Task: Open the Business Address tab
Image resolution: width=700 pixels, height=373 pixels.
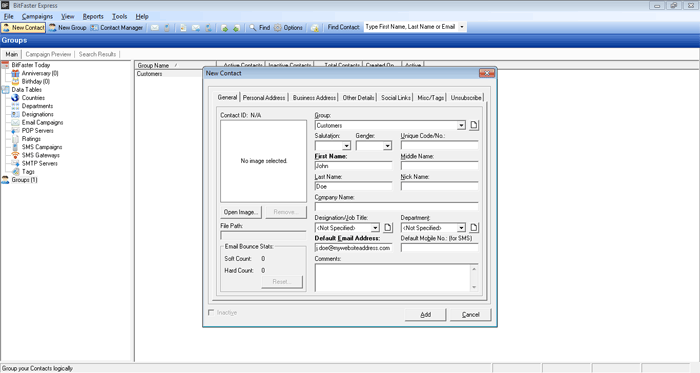Action: point(314,97)
